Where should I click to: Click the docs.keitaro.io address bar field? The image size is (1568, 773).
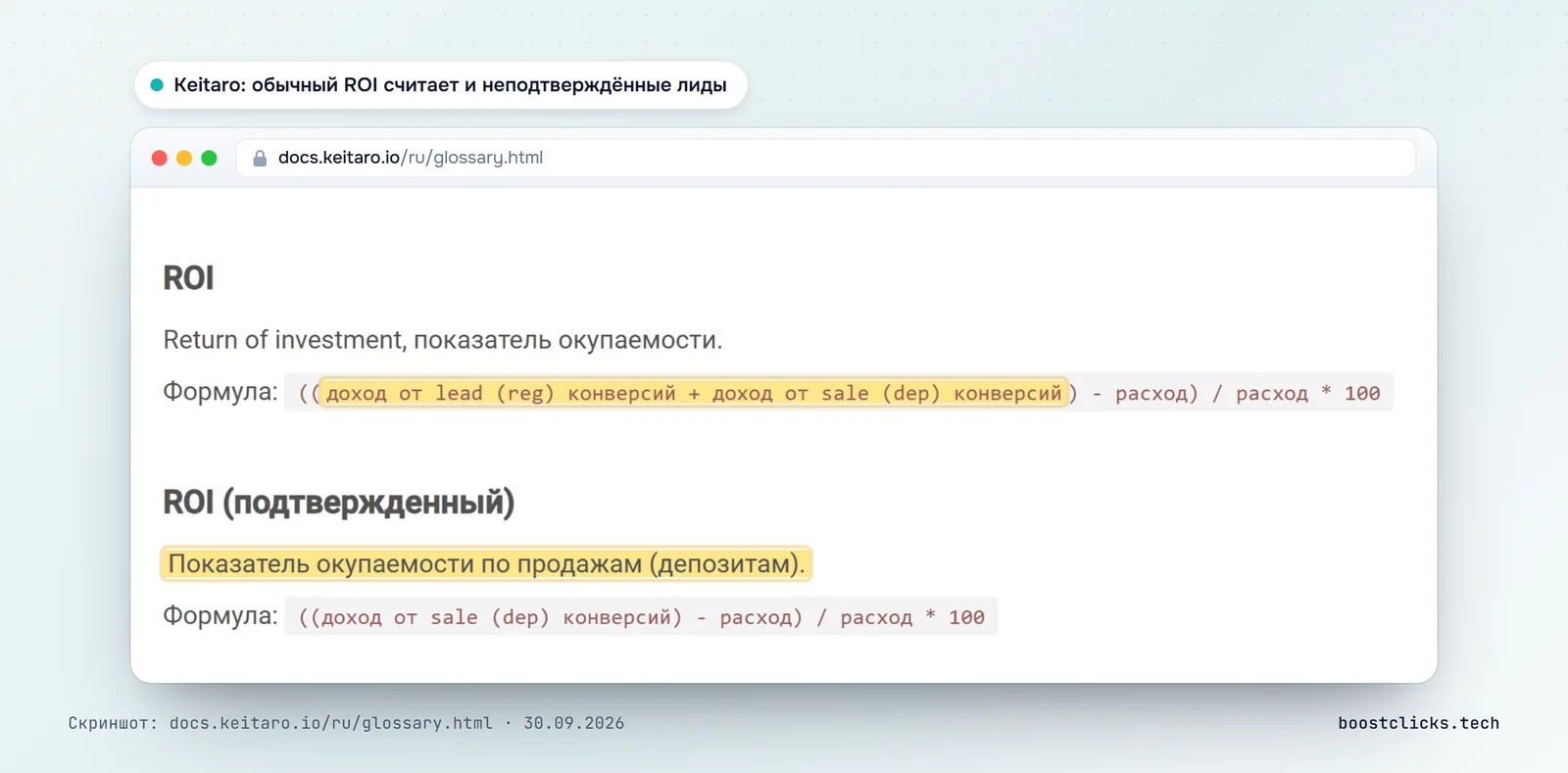click(x=826, y=158)
